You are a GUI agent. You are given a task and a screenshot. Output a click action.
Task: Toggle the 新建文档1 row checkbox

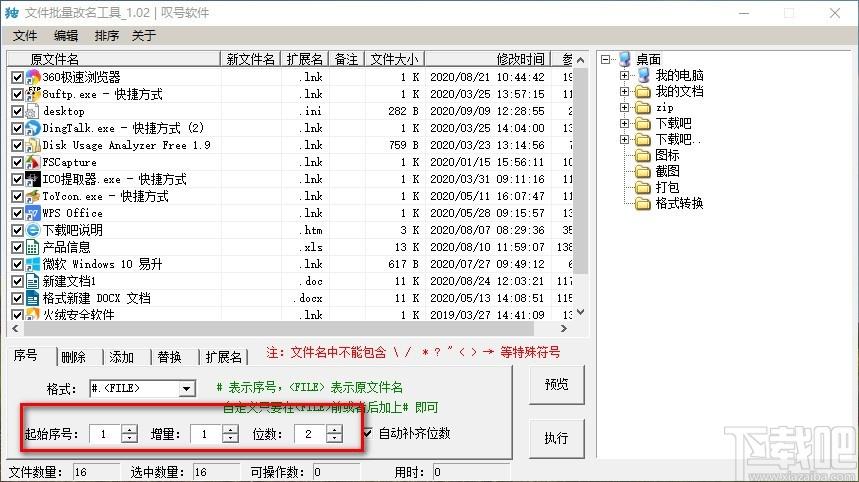pos(17,281)
